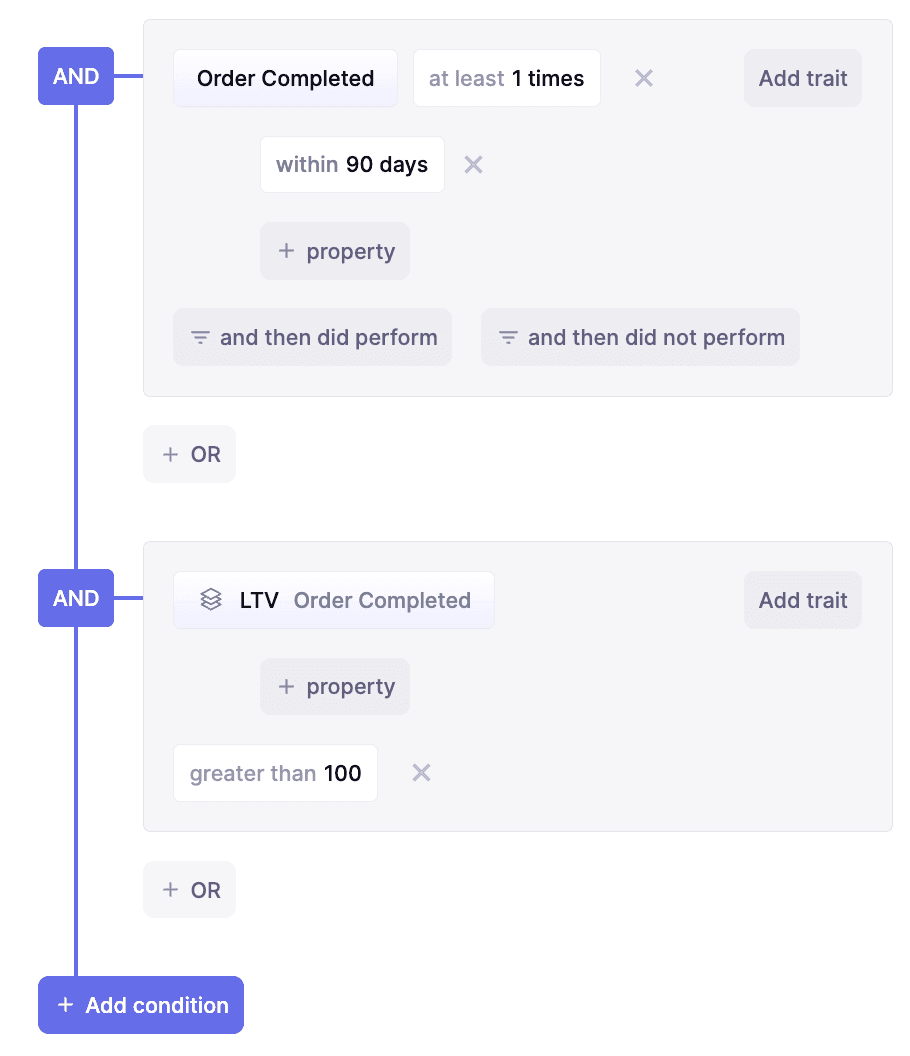This screenshot has width=910, height=1056.
Task: Click the filter icon for 'and then did perform'
Action: [x=200, y=338]
